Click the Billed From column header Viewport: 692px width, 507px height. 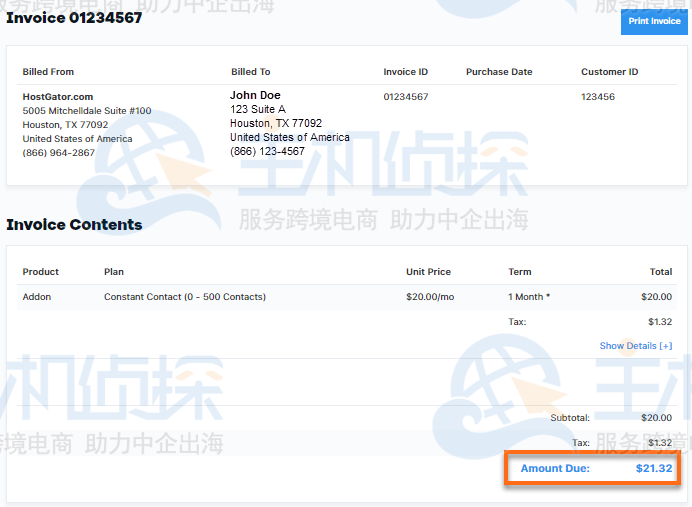pyautogui.click(x=48, y=72)
